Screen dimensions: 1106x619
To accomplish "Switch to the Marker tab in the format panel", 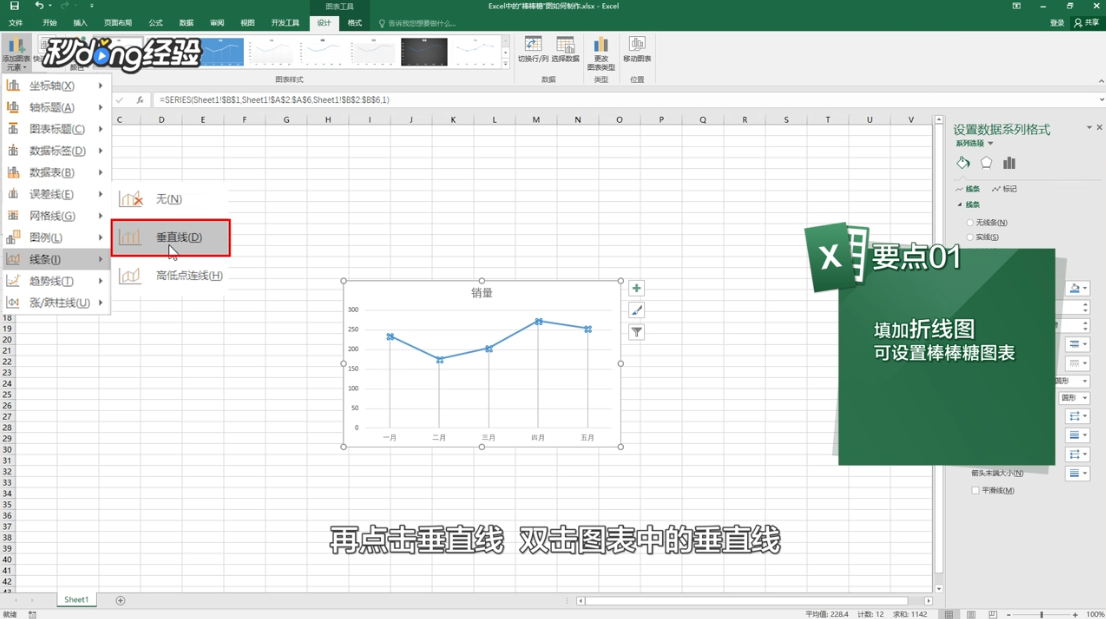I will [1004, 189].
